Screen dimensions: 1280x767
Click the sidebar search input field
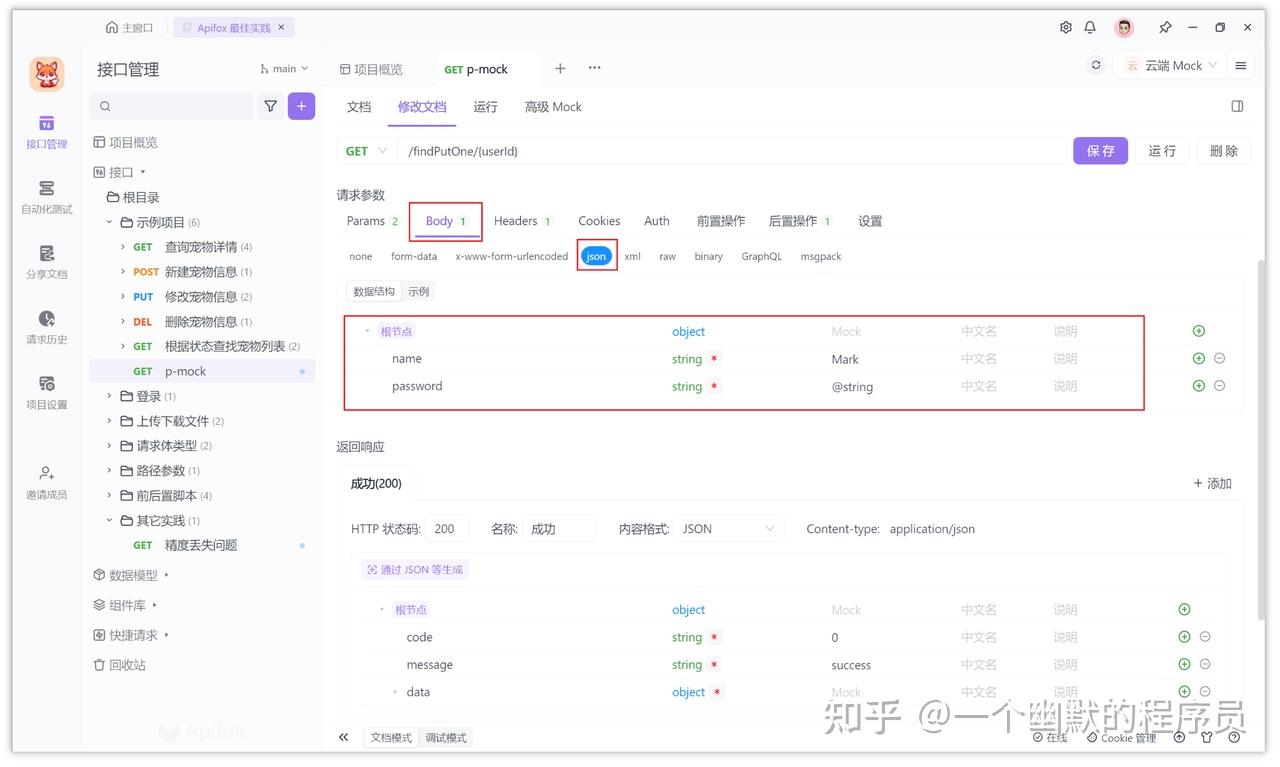(171, 106)
